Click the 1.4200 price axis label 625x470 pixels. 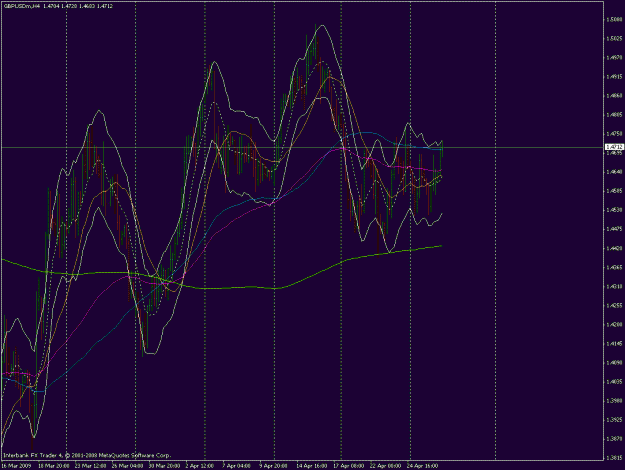coord(614,325)
